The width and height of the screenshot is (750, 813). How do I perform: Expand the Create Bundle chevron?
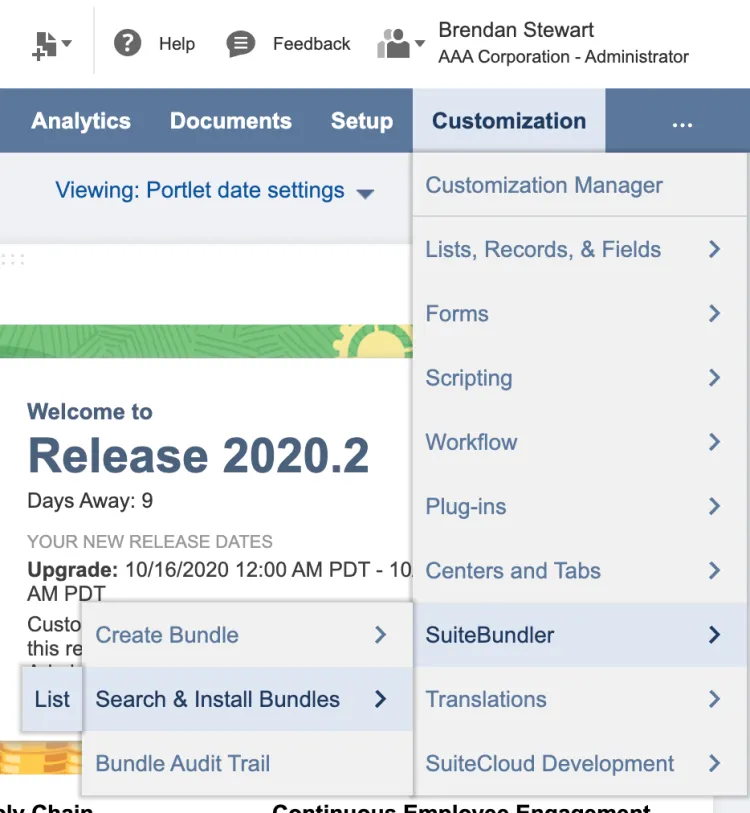tap(380, 635)
